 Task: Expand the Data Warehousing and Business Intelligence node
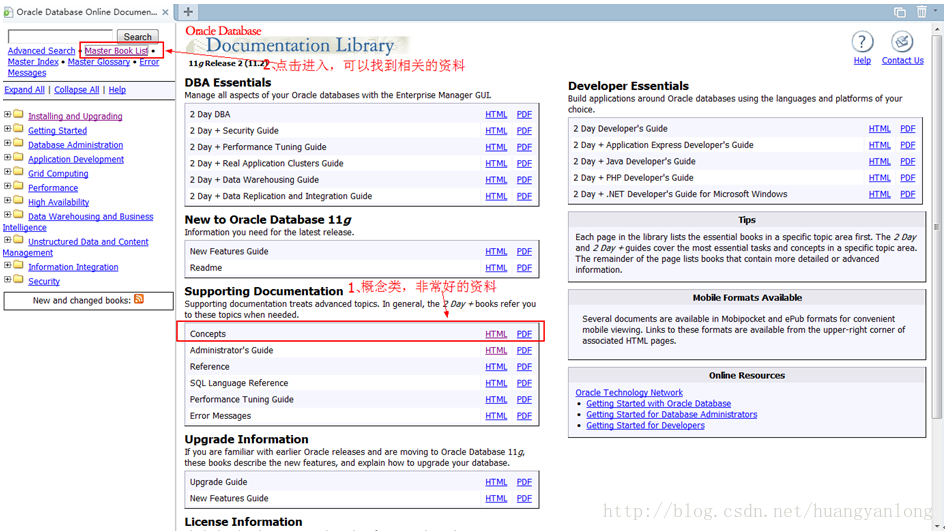(x=7, y=215)
